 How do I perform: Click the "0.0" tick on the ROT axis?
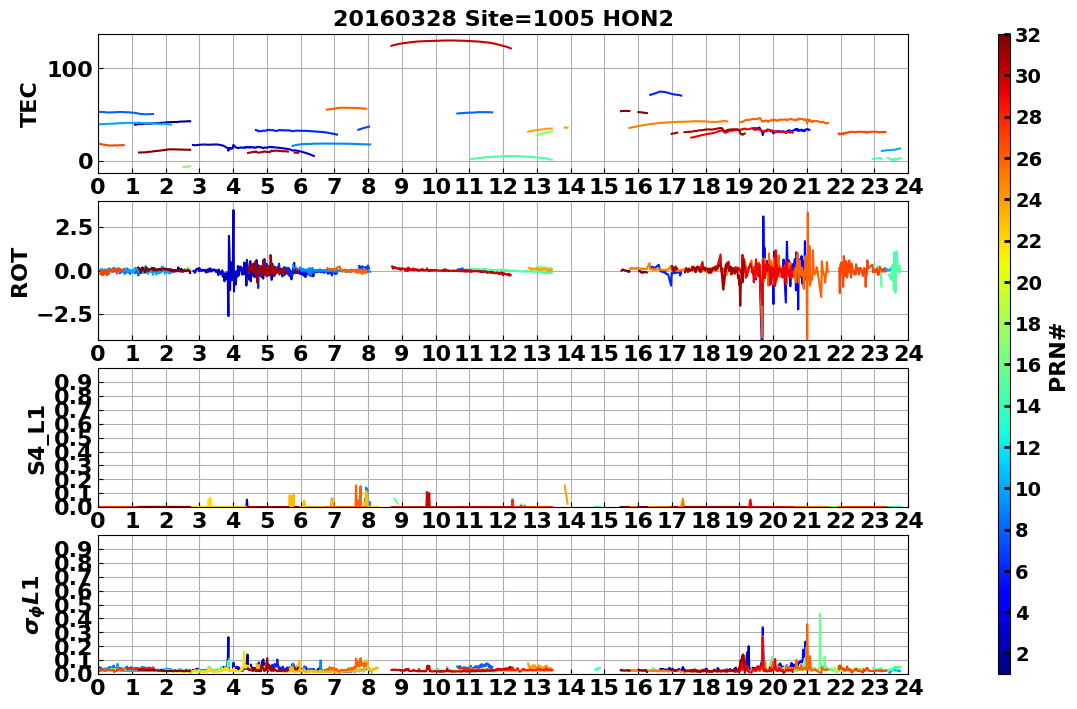click(75, 271)
